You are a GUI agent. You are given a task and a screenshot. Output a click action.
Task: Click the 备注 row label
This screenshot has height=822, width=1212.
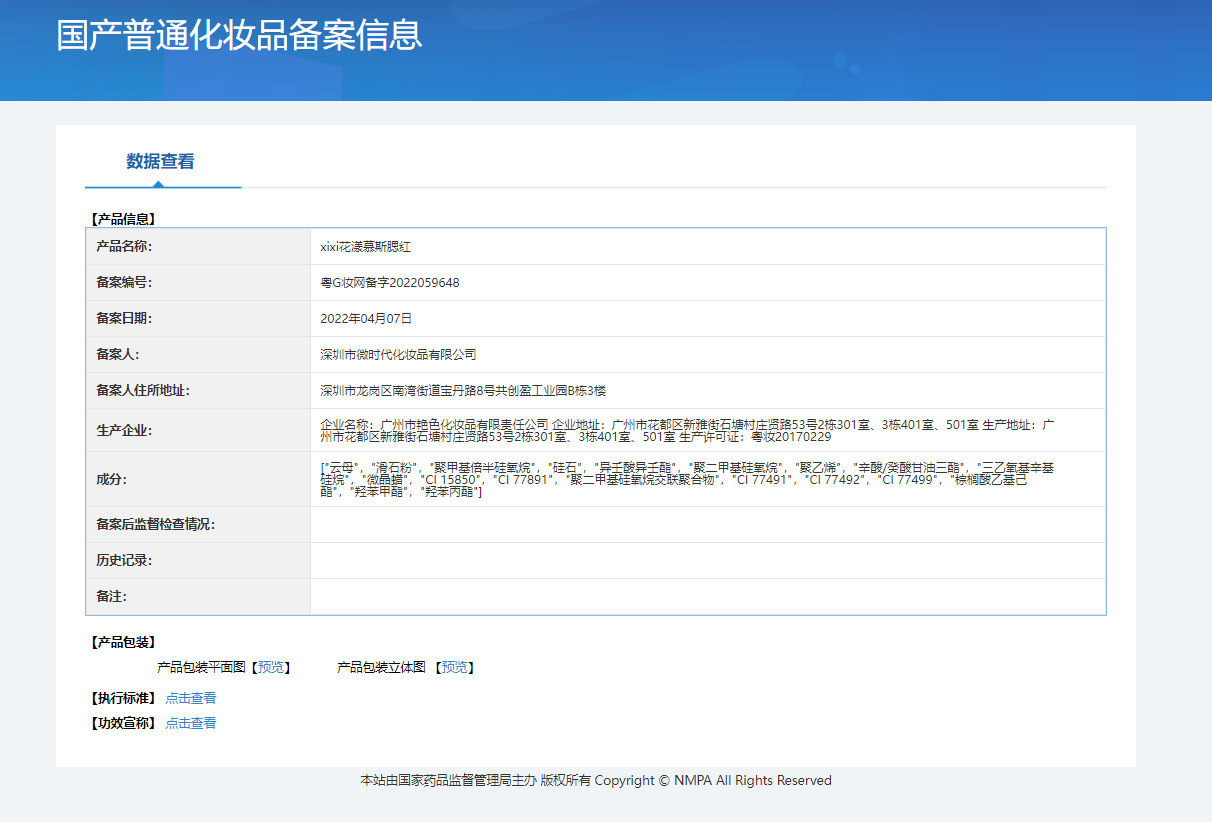point(112,596)
